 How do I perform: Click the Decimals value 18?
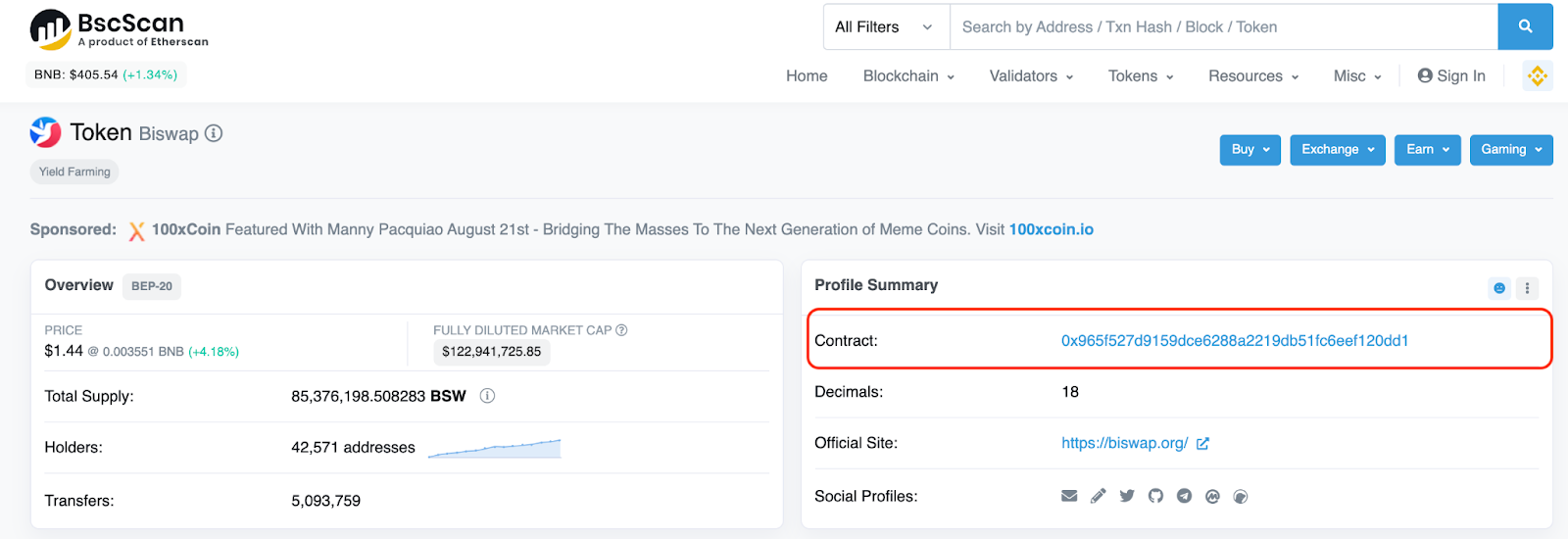point(1070,392)
